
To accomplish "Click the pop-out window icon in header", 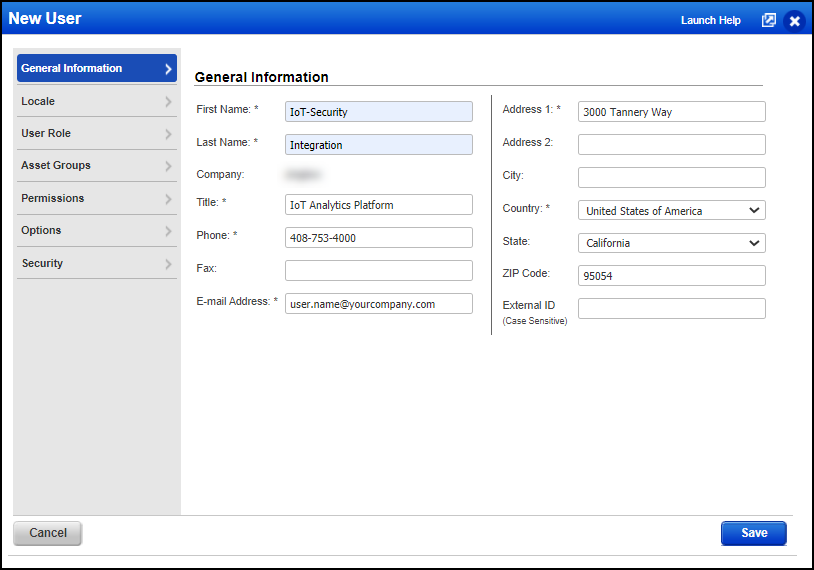I will 768,20.
